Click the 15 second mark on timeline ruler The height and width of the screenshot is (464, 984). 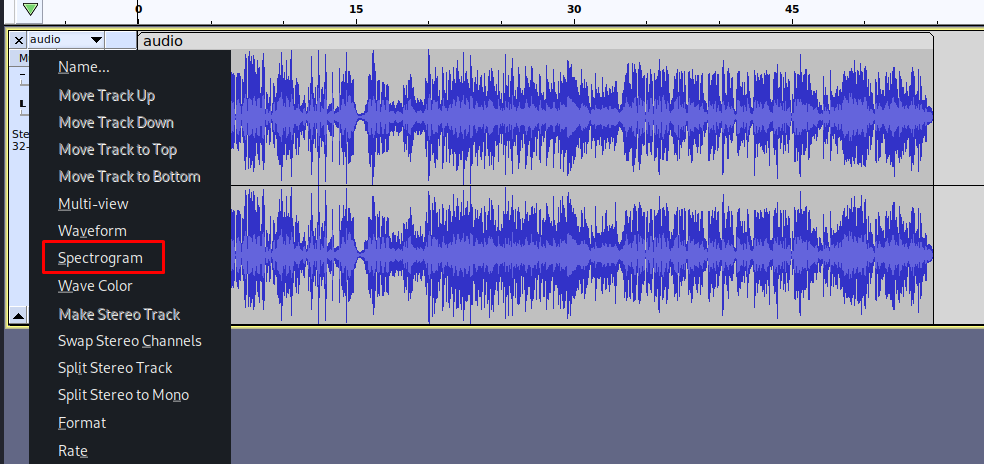point(356,9)
